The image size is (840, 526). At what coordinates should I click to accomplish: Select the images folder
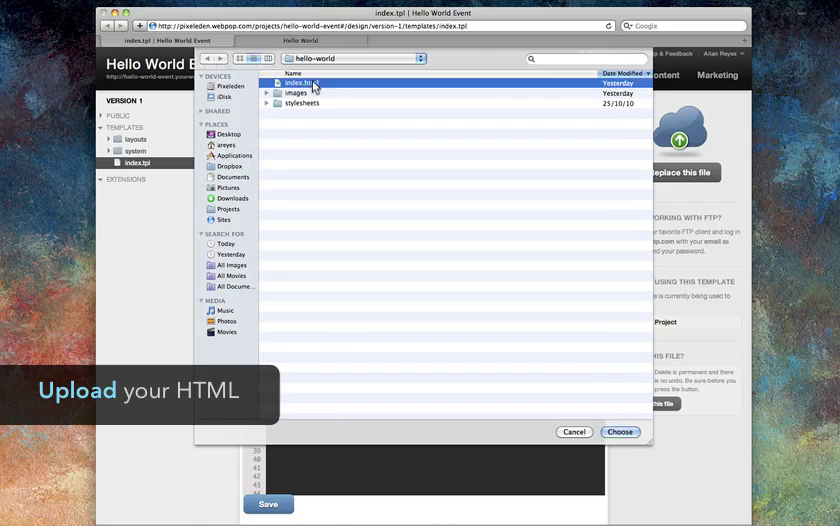296,93
